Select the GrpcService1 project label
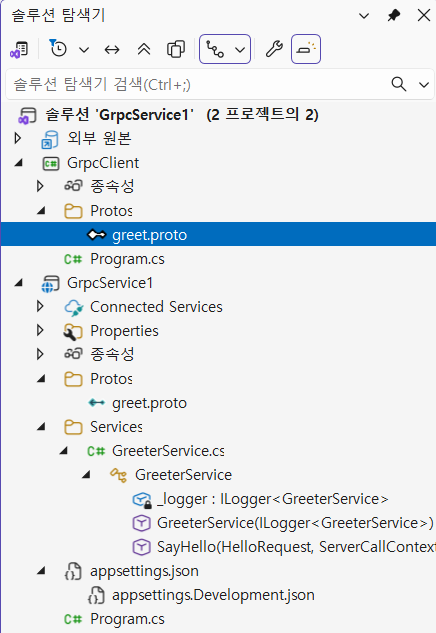Screen dimensions: 436x633 110,283
